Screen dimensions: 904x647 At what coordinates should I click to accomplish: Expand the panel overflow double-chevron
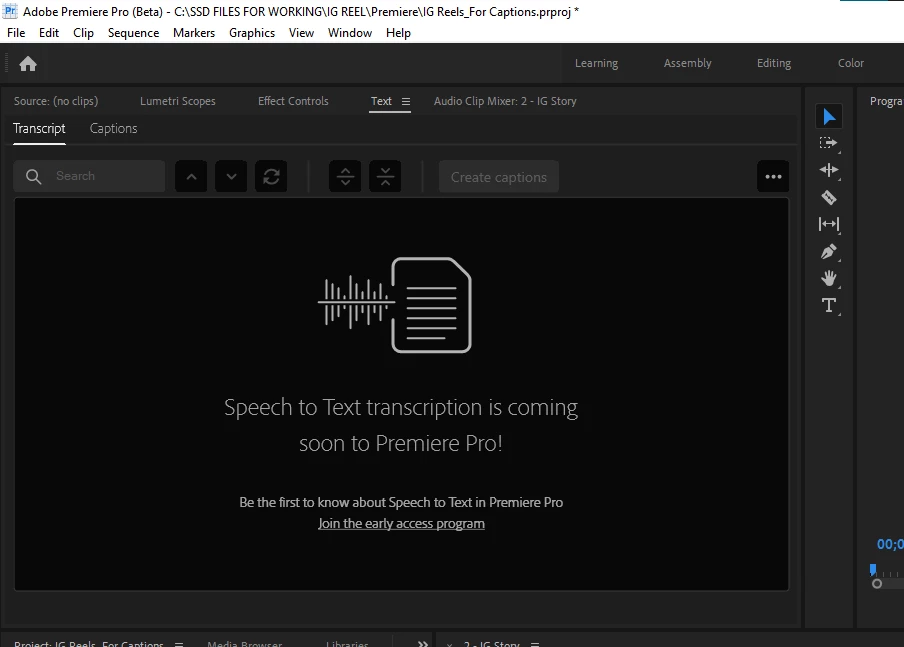(x=423, y=644)
